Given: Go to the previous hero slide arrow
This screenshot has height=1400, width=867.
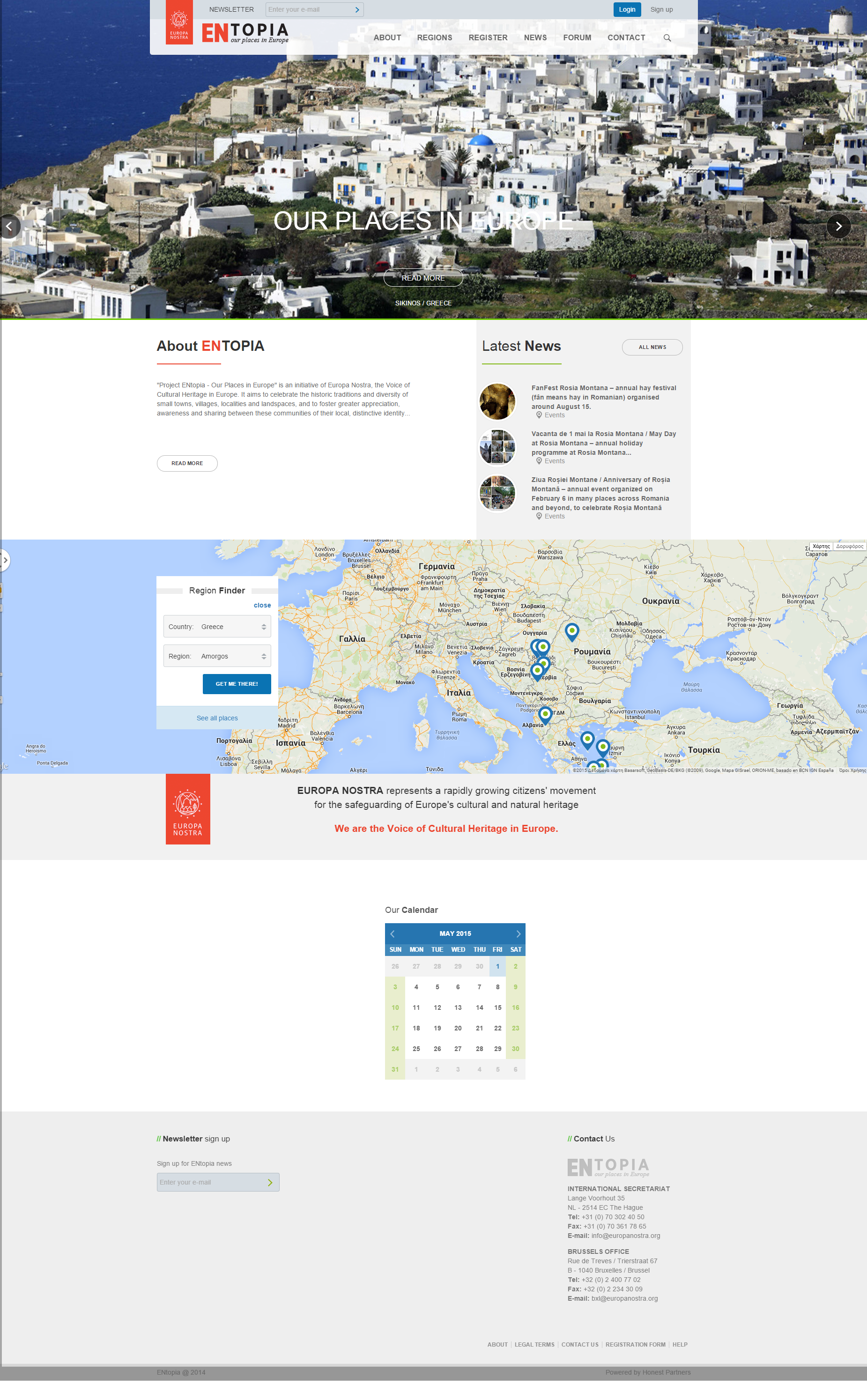Looking at the screenshot, I should [x=9, y=226].
